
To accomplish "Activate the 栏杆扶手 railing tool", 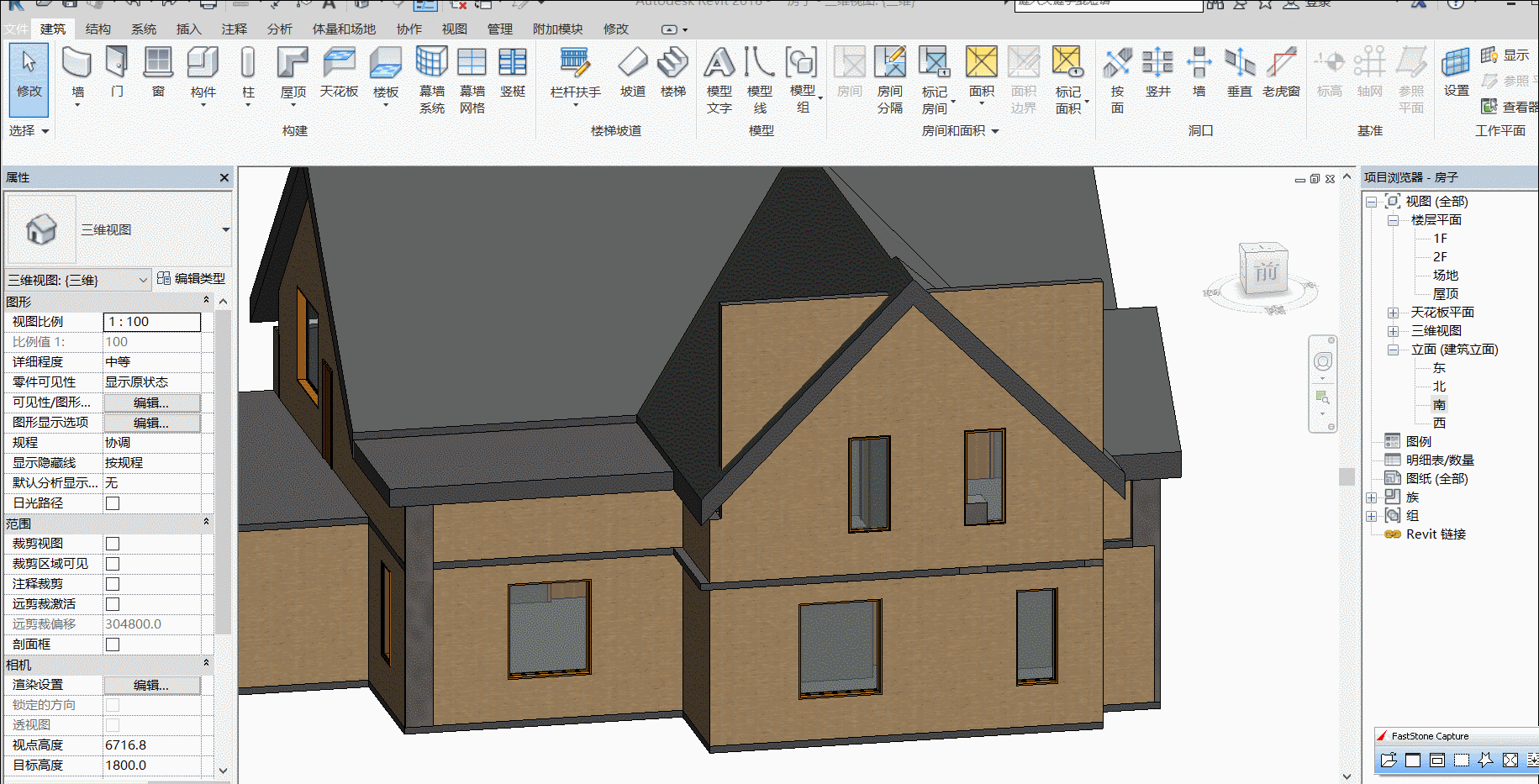I will 575,63.
